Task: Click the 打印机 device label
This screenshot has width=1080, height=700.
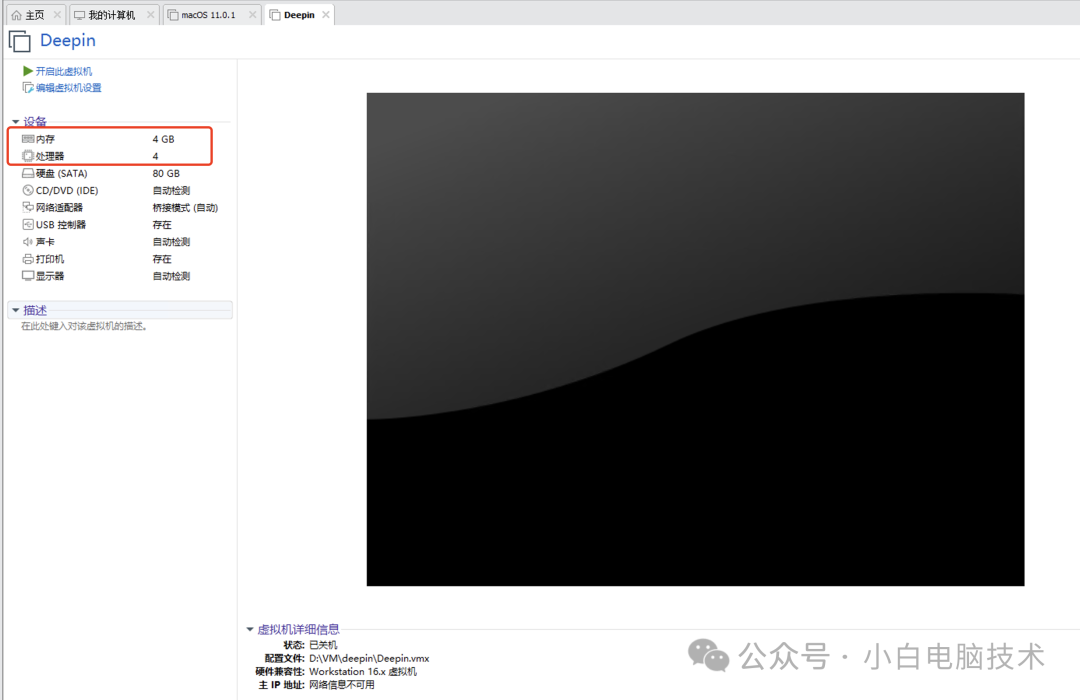Action: (x=50, y=259)
